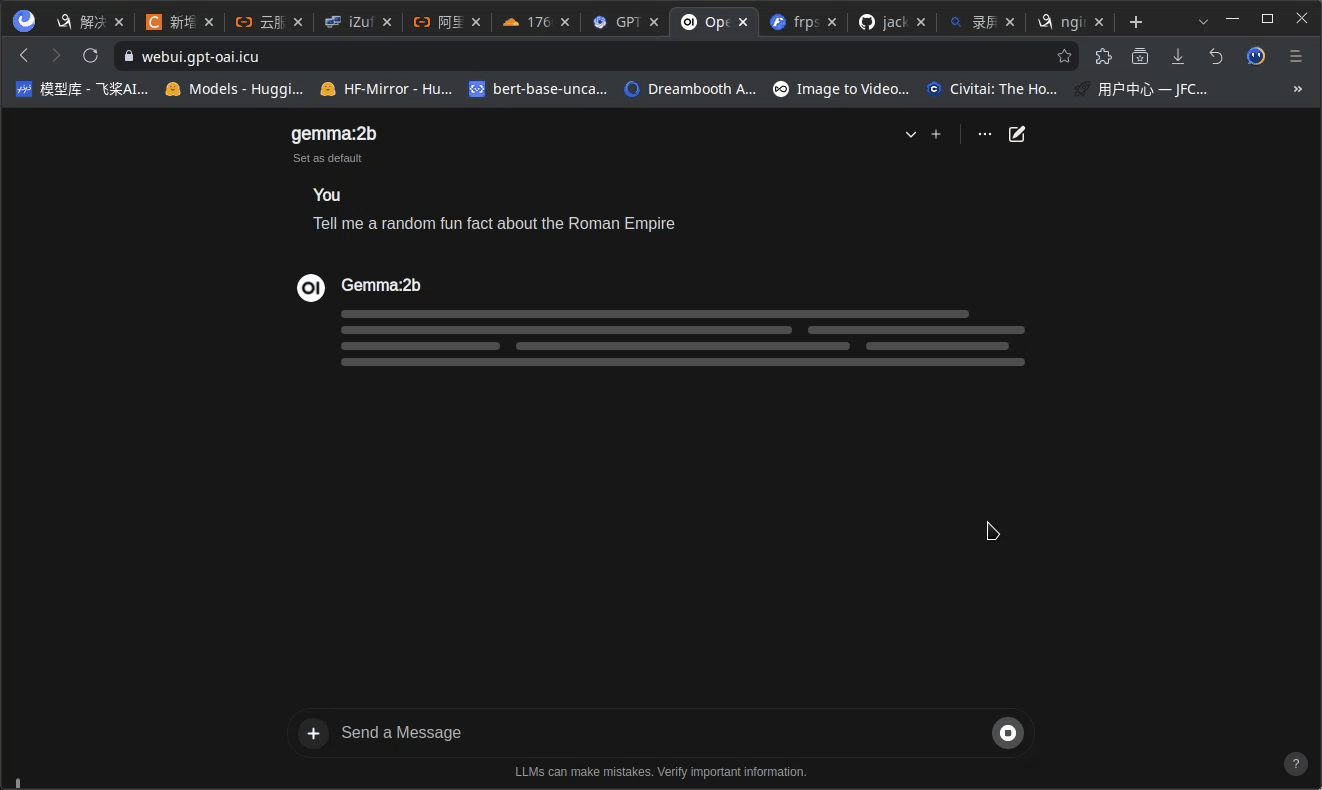1322x790 pixels.
Task: Switch to the 176 tab
Action: pos(535,22)
